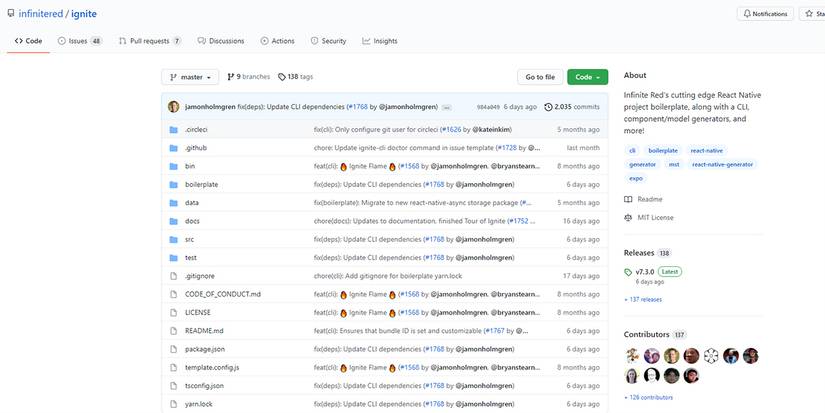Select the react-native-generator topic tag
Screen dimensions: 825x413
(x=722, y=165)
